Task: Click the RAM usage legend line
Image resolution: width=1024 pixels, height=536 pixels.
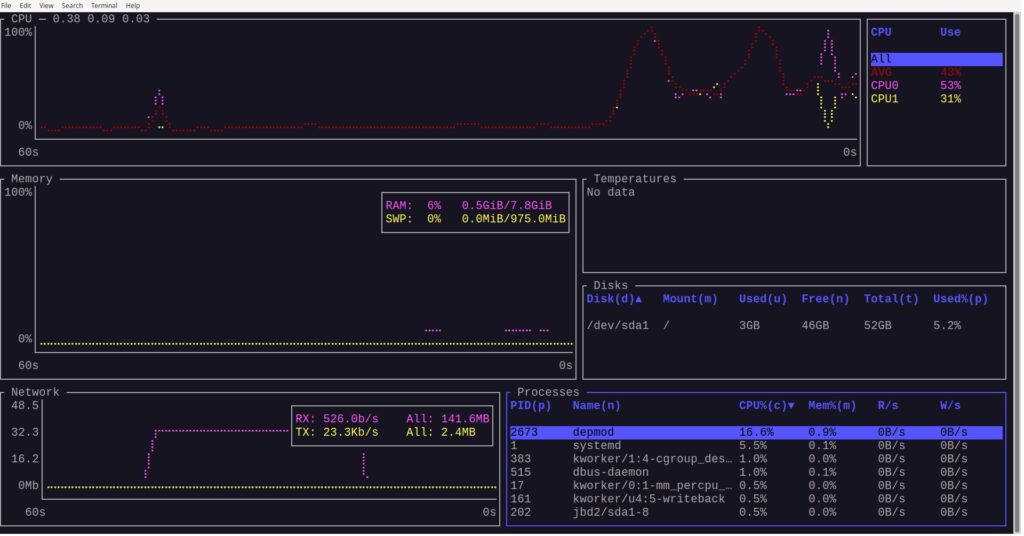Action: point(468,206)
